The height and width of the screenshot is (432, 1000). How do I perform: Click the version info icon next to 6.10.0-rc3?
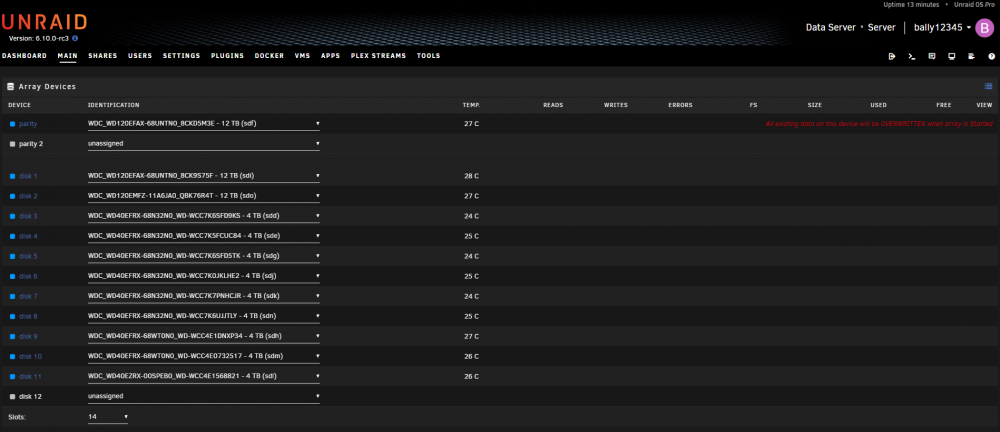tap(75, 39)
